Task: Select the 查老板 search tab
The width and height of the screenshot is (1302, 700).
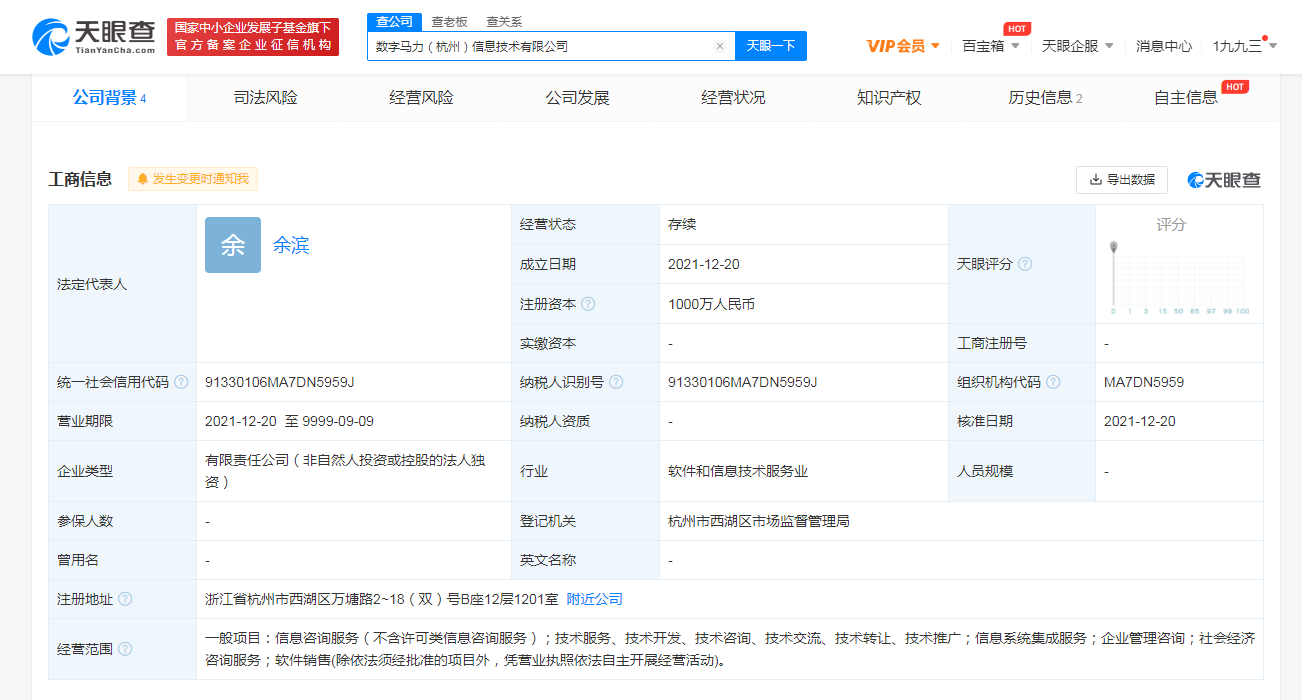Action: [x=449, y=22]
